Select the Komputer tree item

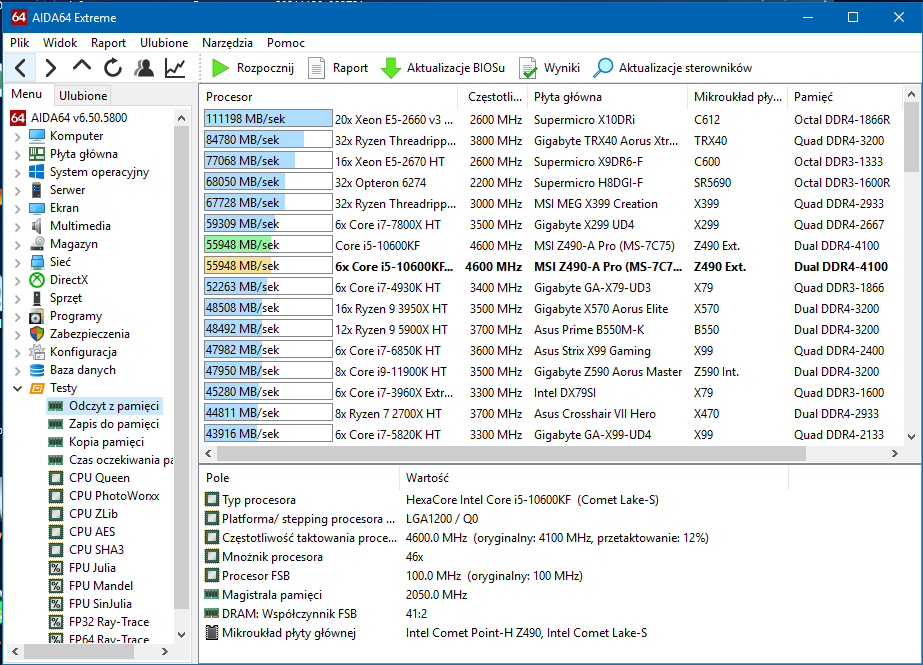pos(77,136)
